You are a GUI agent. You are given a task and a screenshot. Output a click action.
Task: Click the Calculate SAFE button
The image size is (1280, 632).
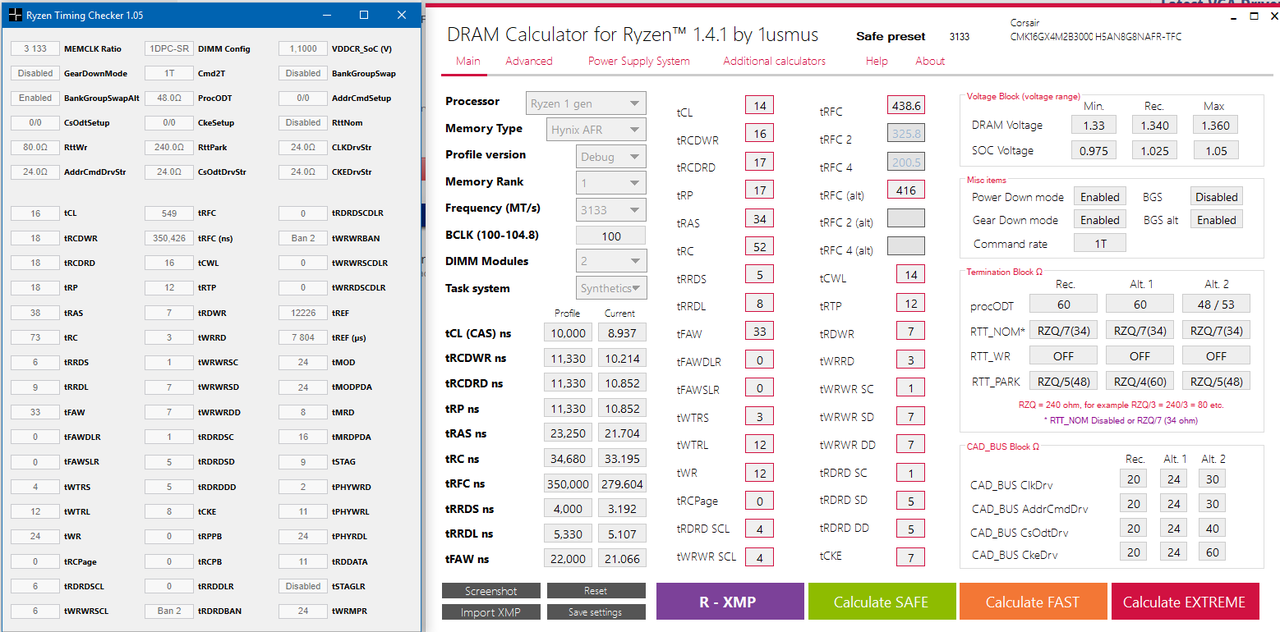882,601
